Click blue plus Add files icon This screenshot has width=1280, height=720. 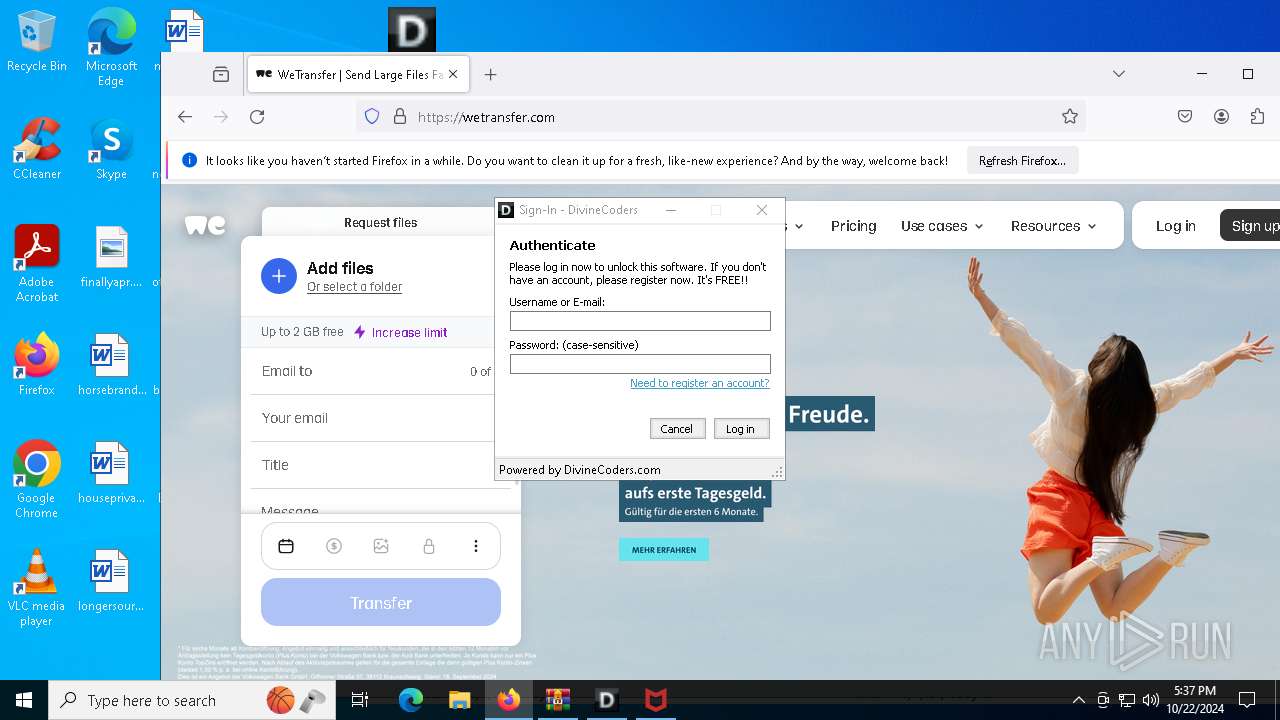(x=279, y=276)
